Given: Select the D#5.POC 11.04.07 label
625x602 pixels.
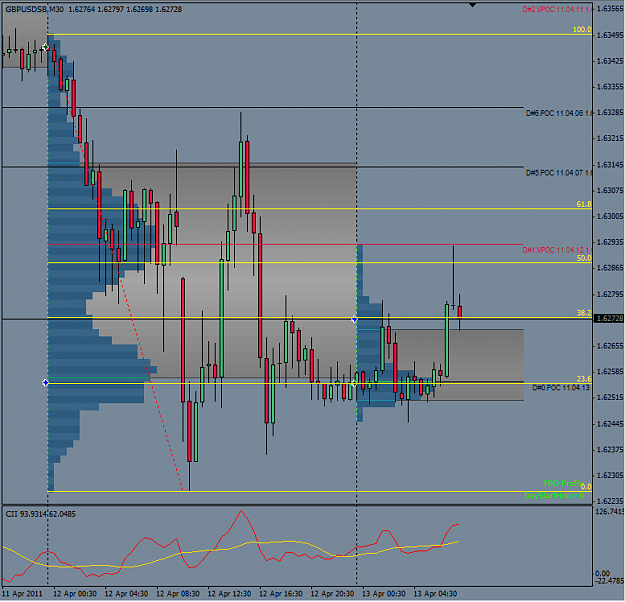Looking at the screenshot, I should point(558,173).
